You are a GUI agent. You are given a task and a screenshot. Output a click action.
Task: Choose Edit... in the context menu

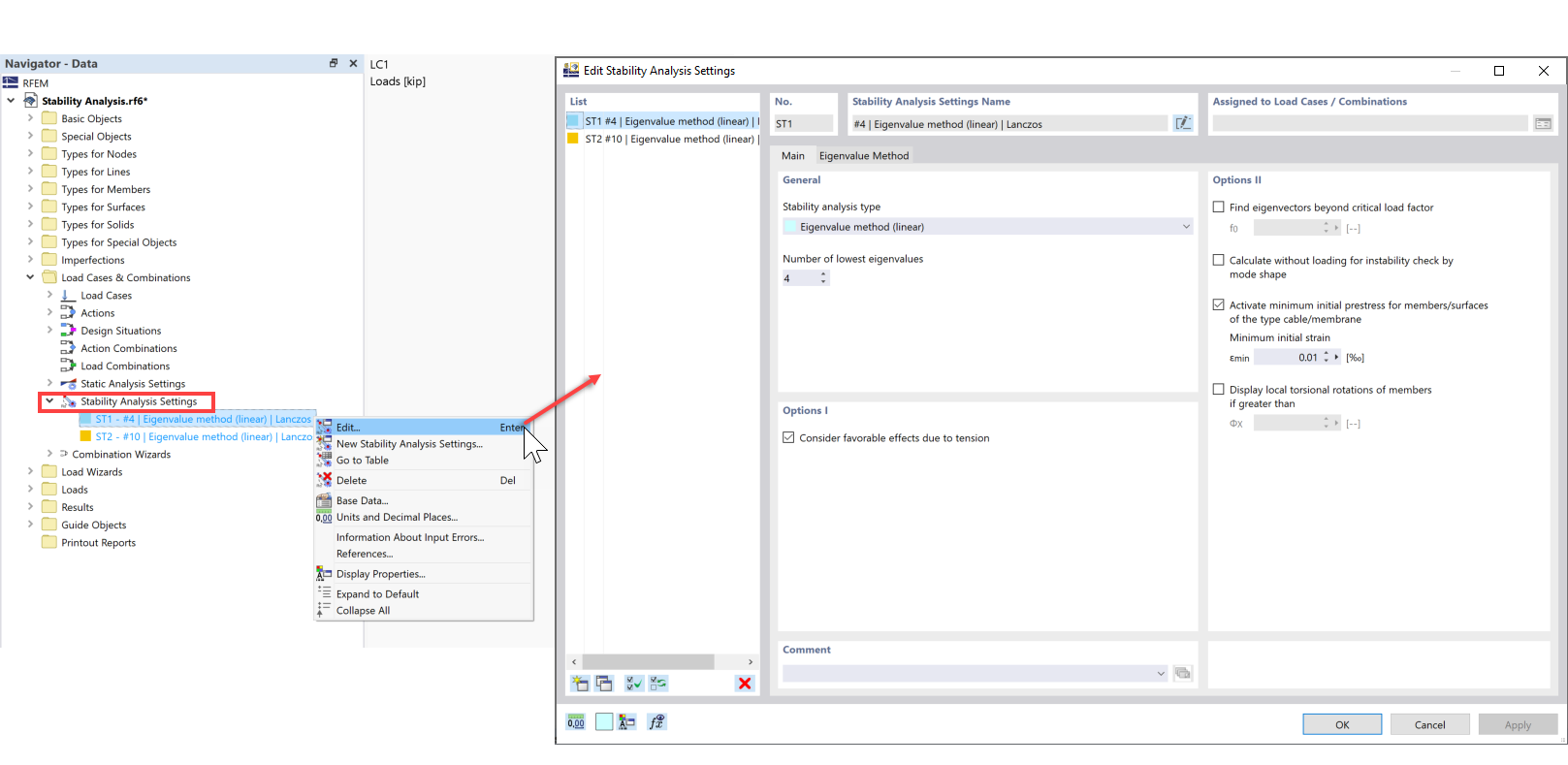point(424,427)
